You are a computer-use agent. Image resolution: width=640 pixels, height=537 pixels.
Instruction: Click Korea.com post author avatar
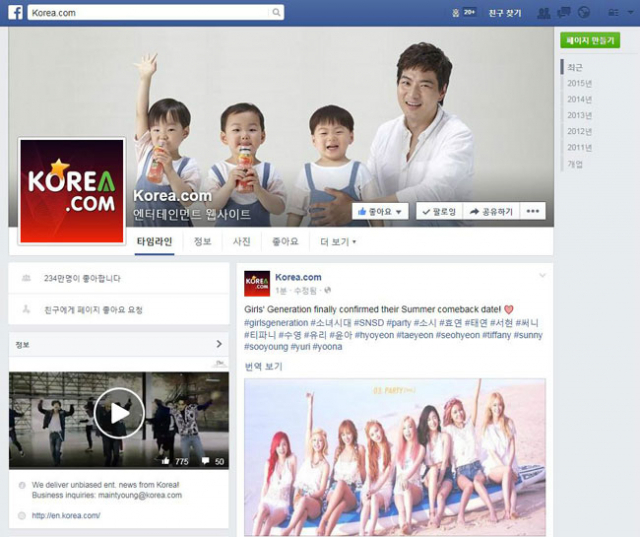coord(257,283)
